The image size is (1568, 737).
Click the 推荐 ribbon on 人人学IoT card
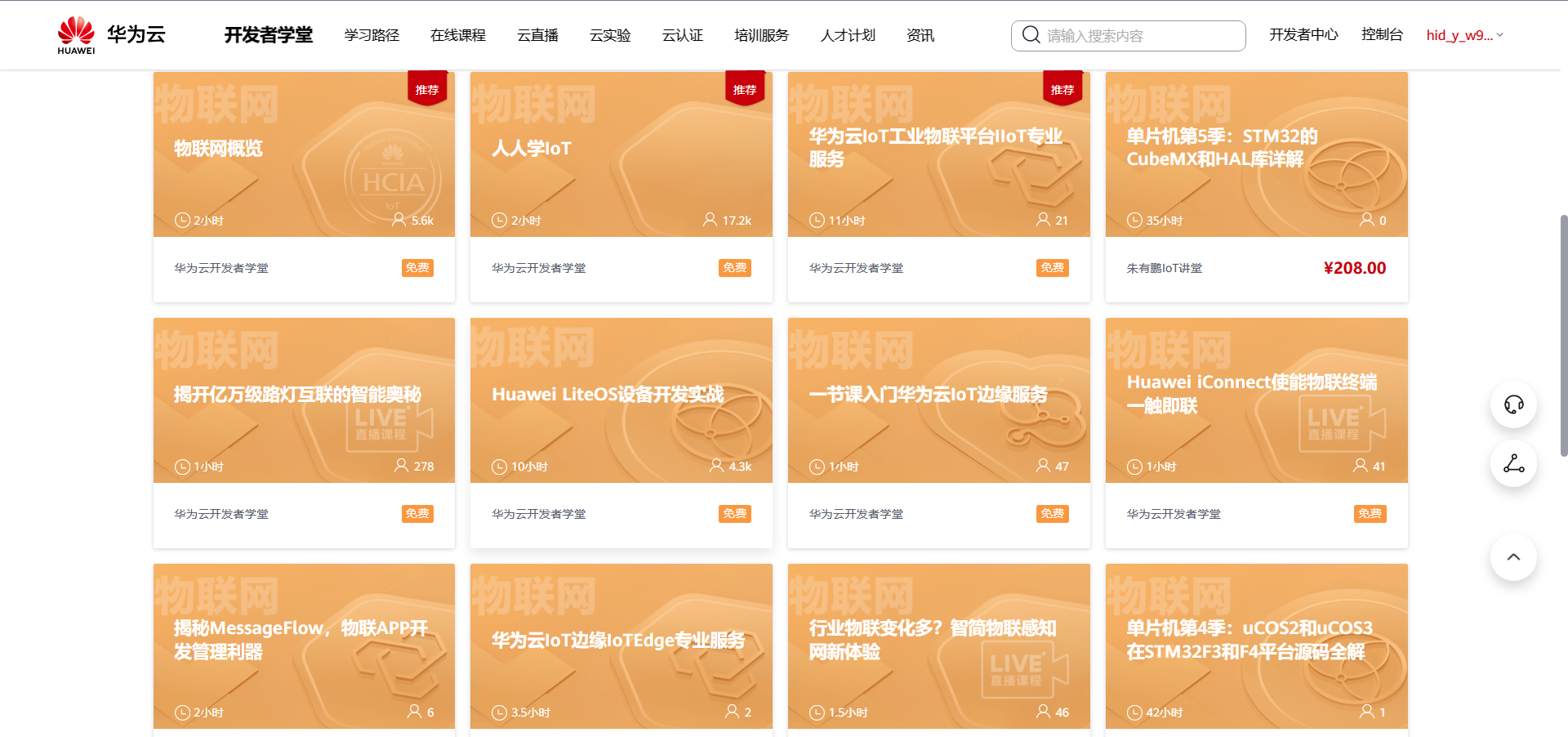(745, 88)
